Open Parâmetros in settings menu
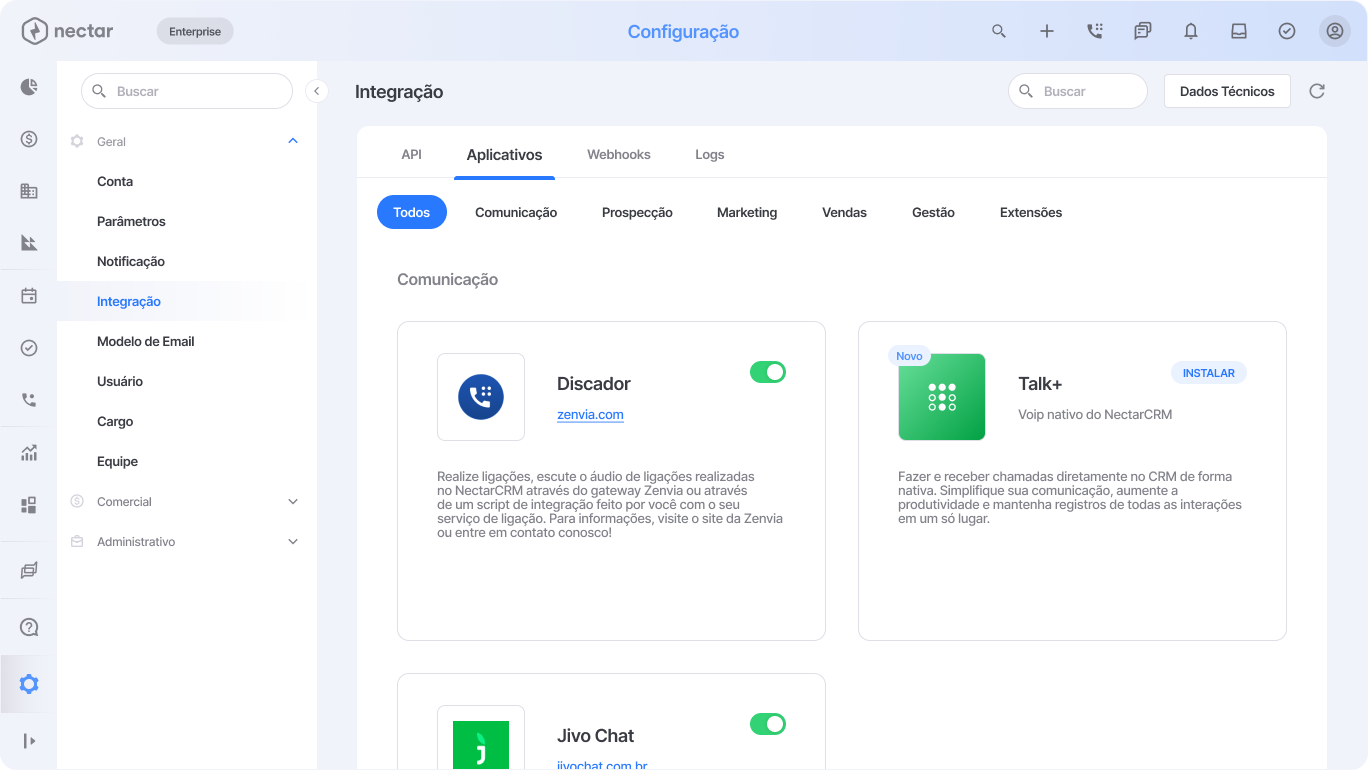The width and height of the screenshot is (1368, 770). pyautogui.click(x=131, y=221)
